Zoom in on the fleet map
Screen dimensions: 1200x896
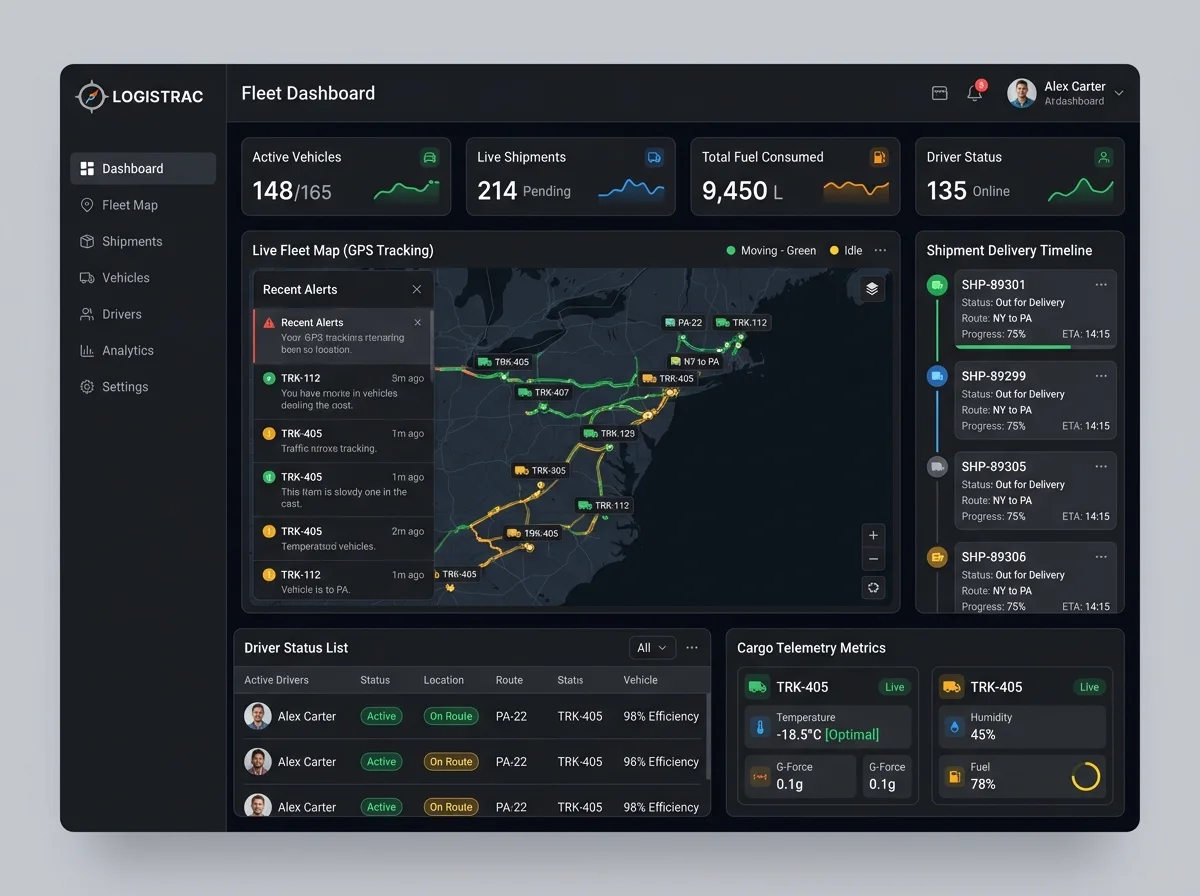873,536
